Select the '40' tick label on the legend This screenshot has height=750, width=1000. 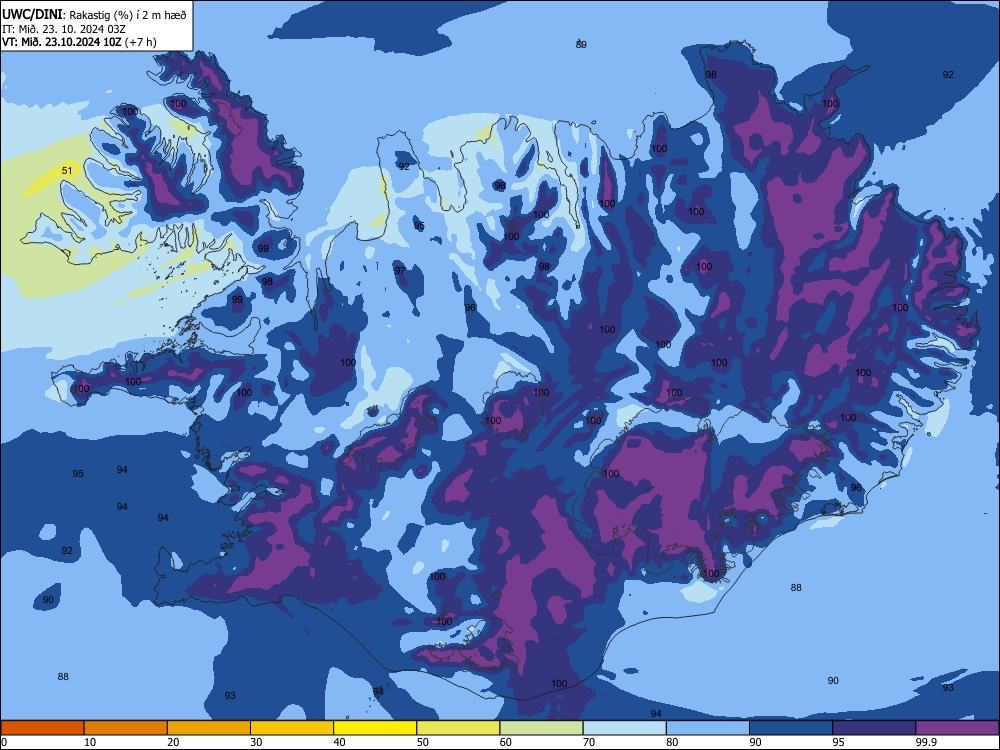[x=339, y=742]
